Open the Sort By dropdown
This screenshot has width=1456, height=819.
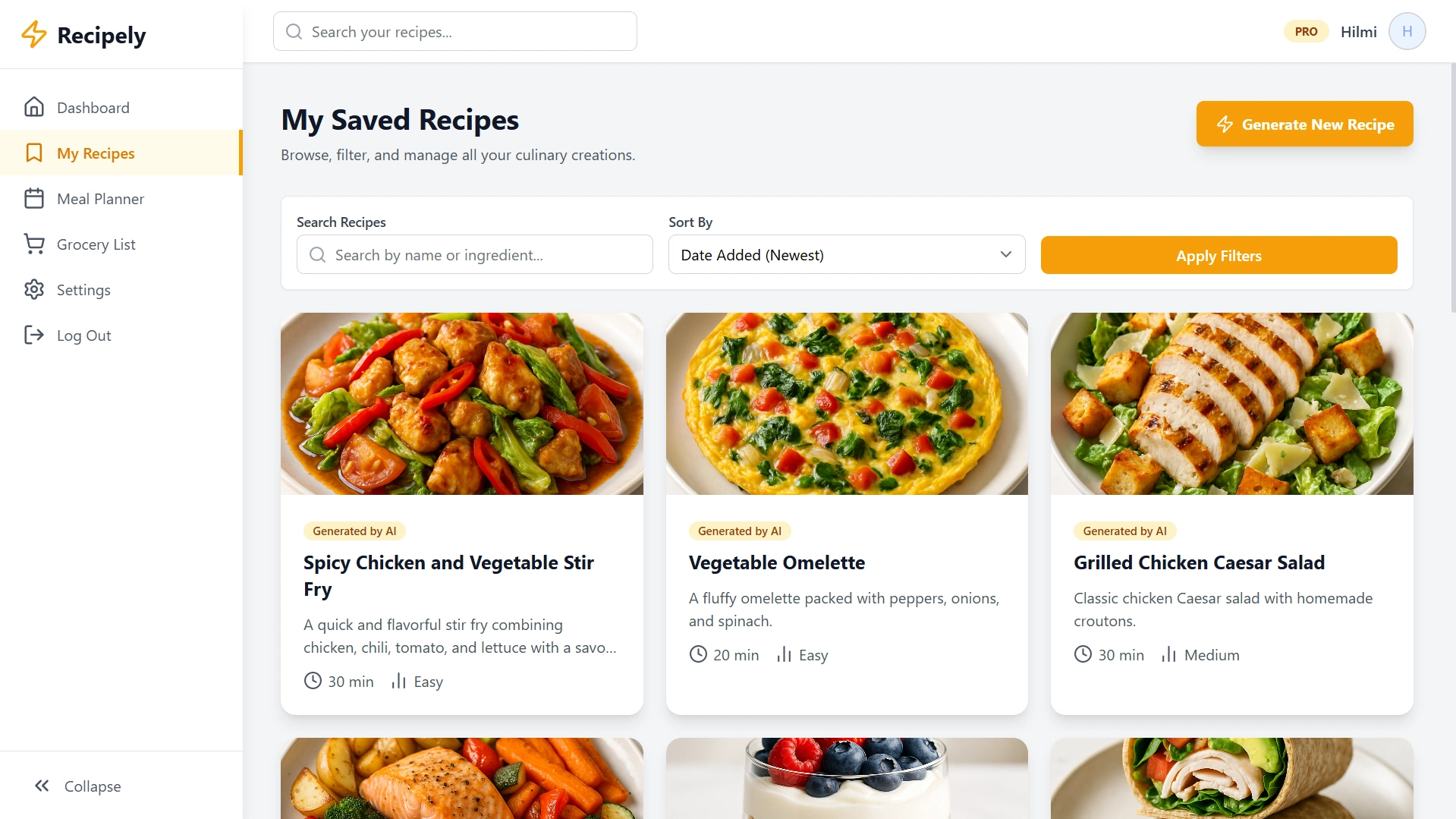[846, 255]
